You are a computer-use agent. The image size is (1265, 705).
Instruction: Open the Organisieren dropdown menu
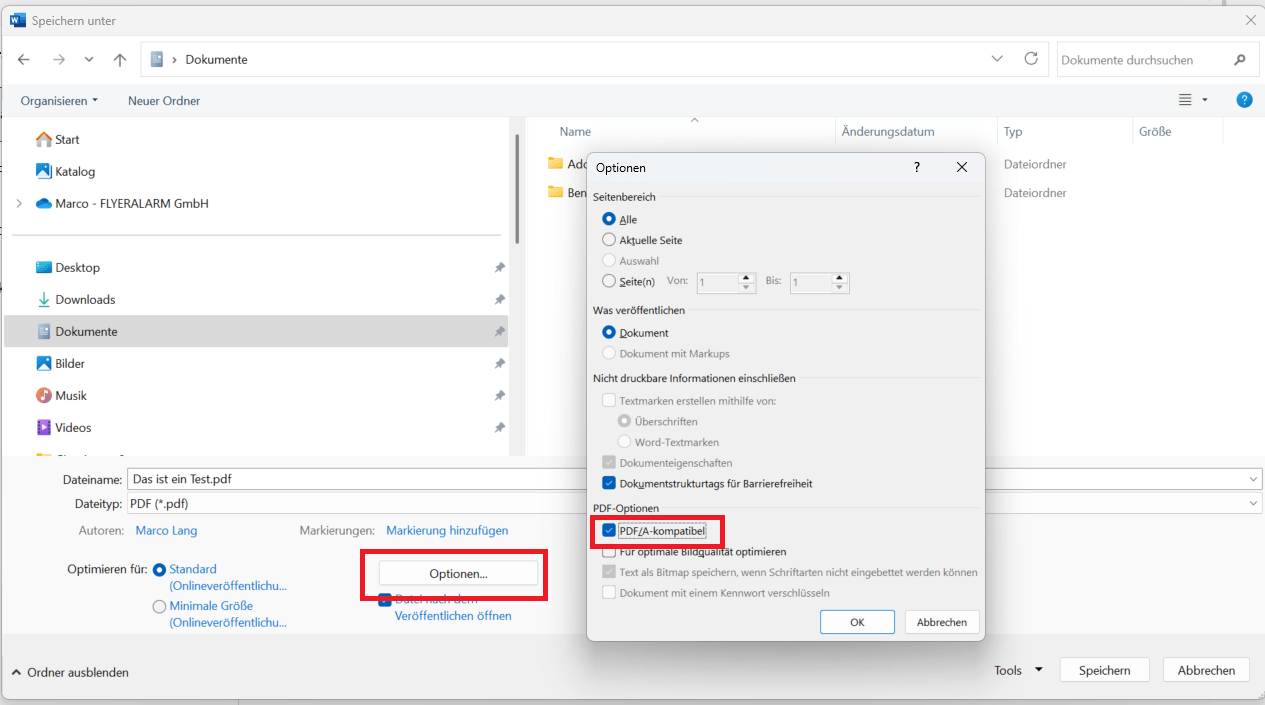[x=59, y=101]
